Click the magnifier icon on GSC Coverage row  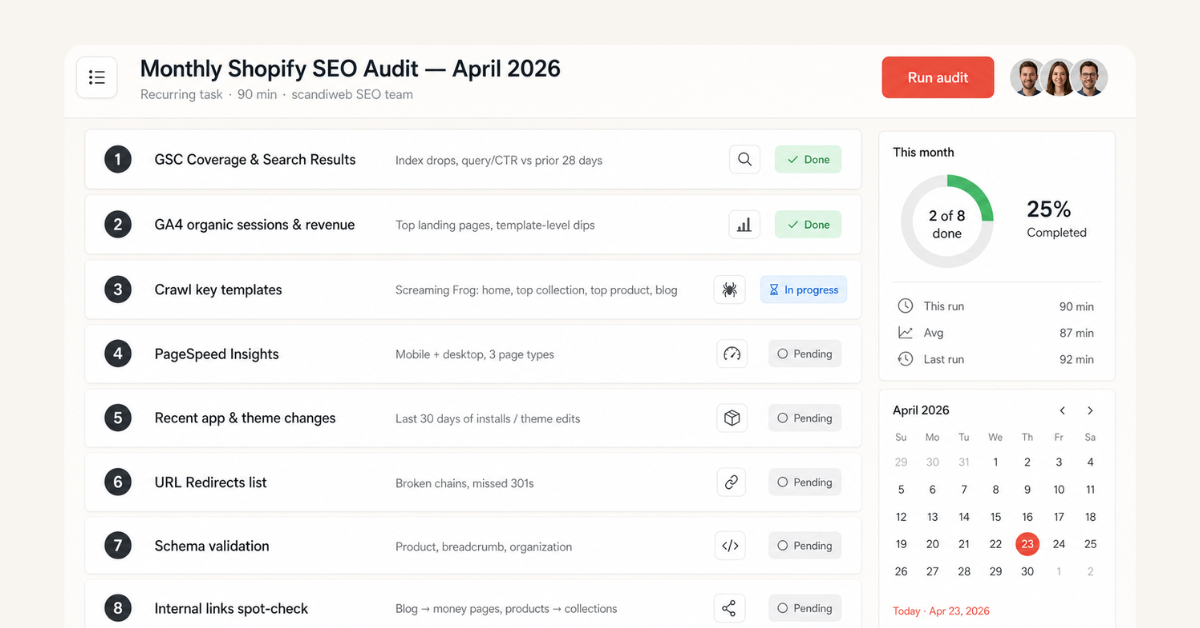[744, 159]
